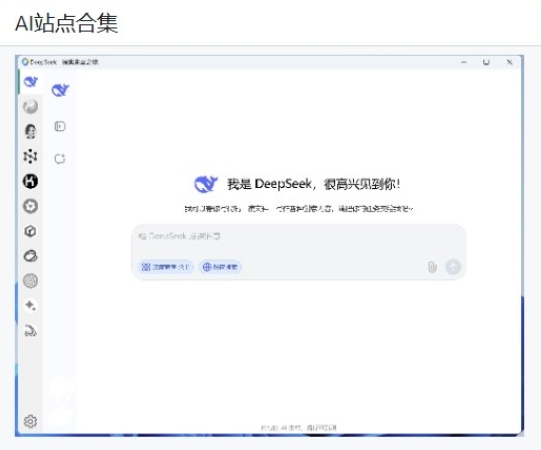Toggle the web search mode
This screenshot has width=542, height=450.
[x=220, y=267]
